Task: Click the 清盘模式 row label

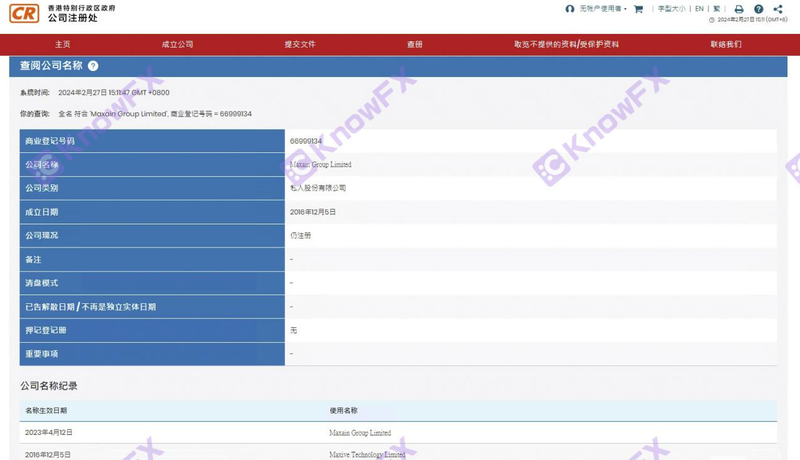Action: (41, 283)
